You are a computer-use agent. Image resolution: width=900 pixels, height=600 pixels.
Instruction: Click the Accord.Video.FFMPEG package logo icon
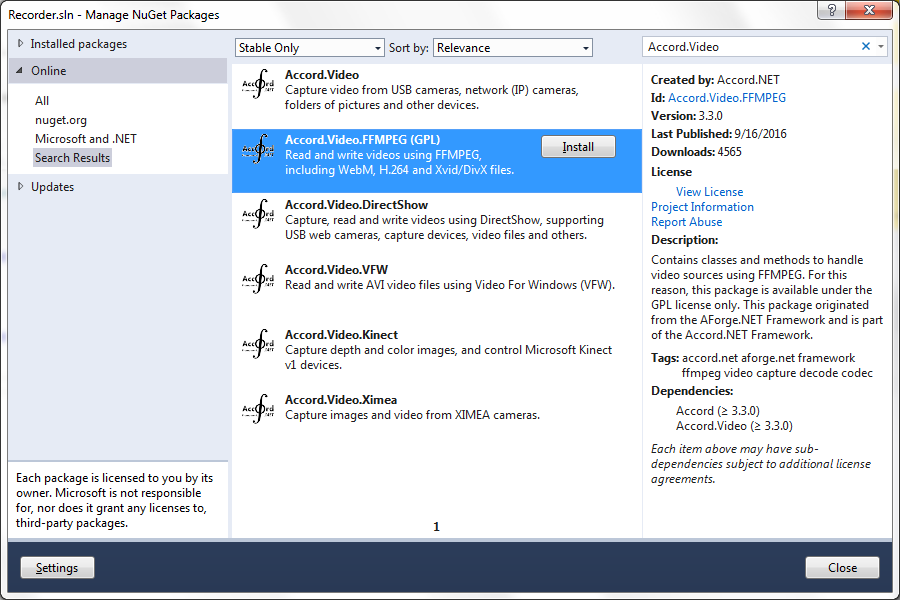coord(258,149)
